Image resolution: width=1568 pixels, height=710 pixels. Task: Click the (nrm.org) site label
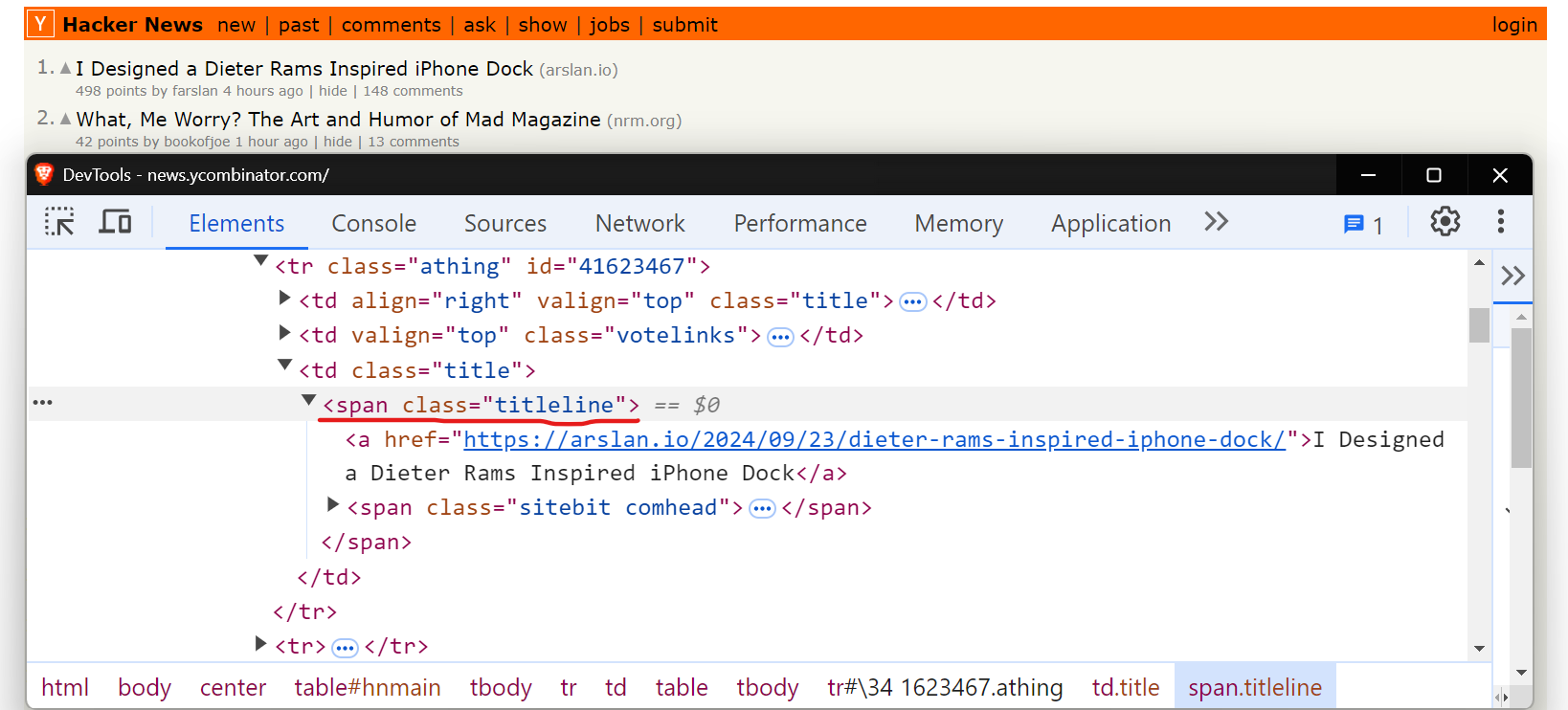tap(644, 121)
